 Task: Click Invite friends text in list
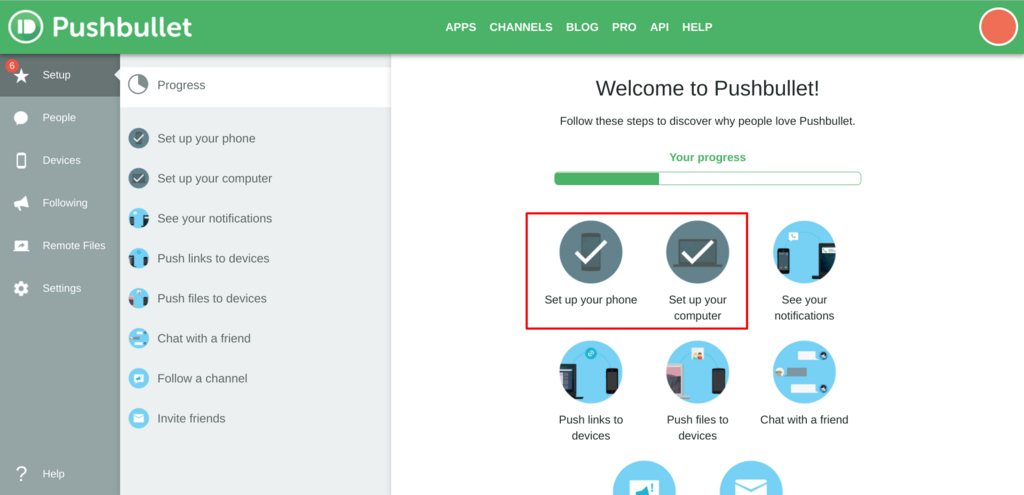(x=191, y=419)
